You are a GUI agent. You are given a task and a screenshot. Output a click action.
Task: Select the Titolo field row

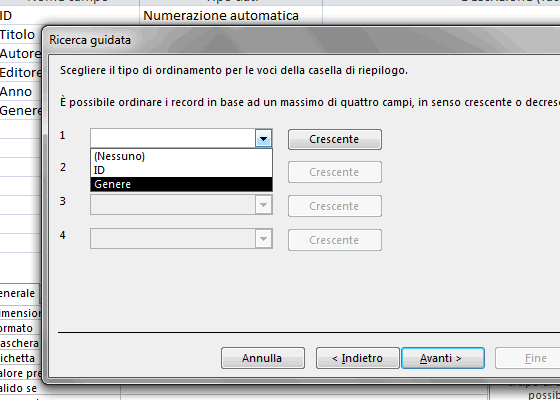pos(20,35)
